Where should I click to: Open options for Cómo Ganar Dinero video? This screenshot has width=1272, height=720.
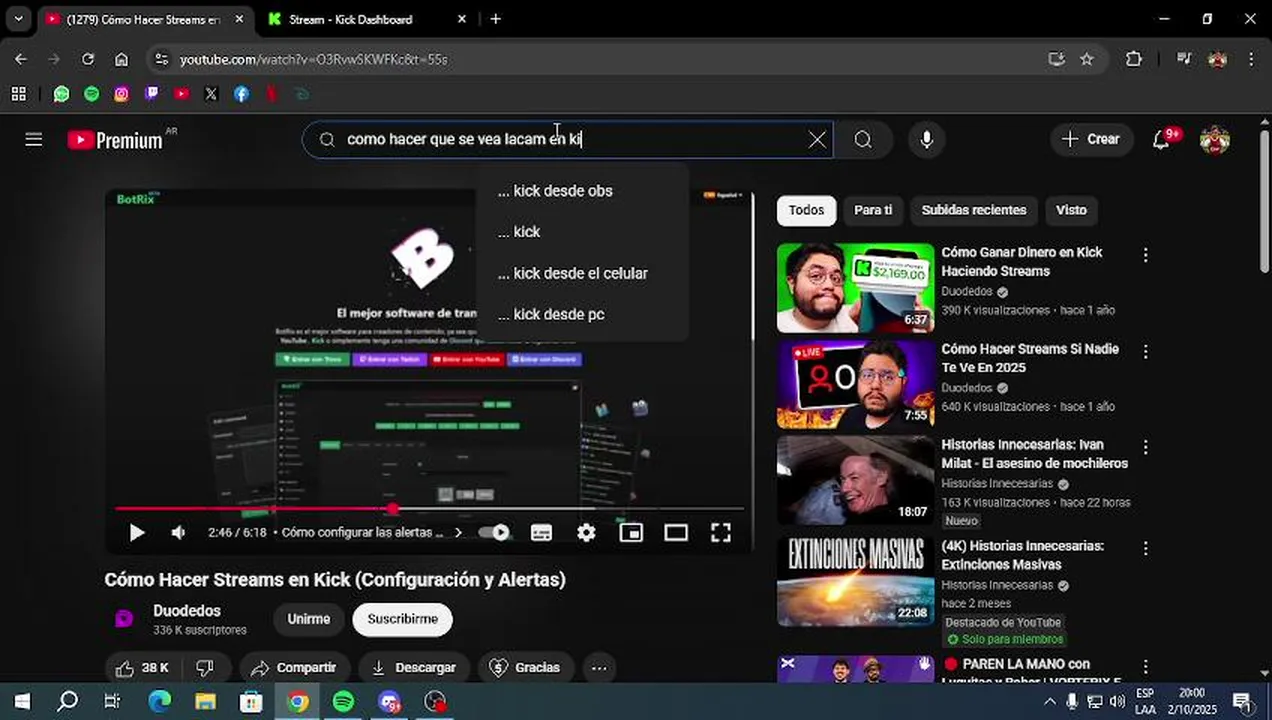tap(1146, 255)
